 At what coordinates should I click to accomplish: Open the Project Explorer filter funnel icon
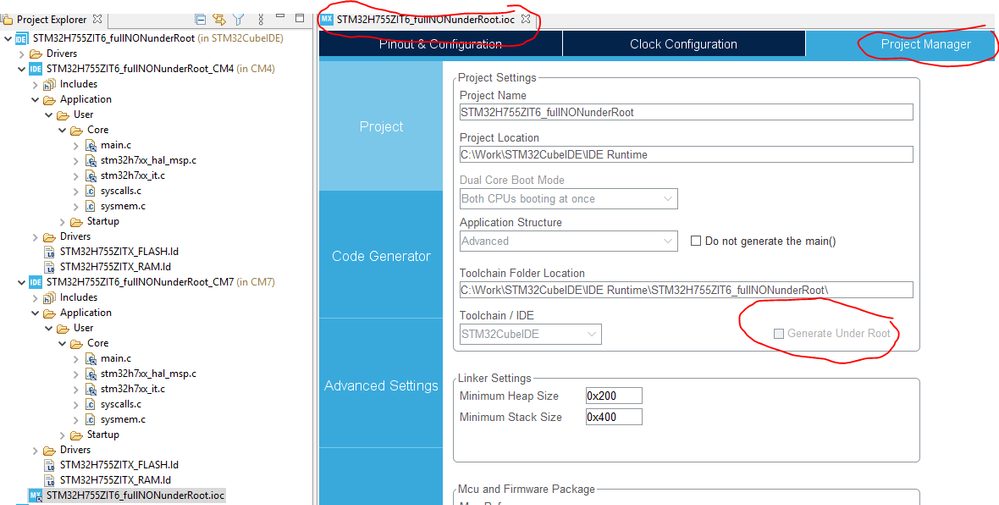point(238,19)
